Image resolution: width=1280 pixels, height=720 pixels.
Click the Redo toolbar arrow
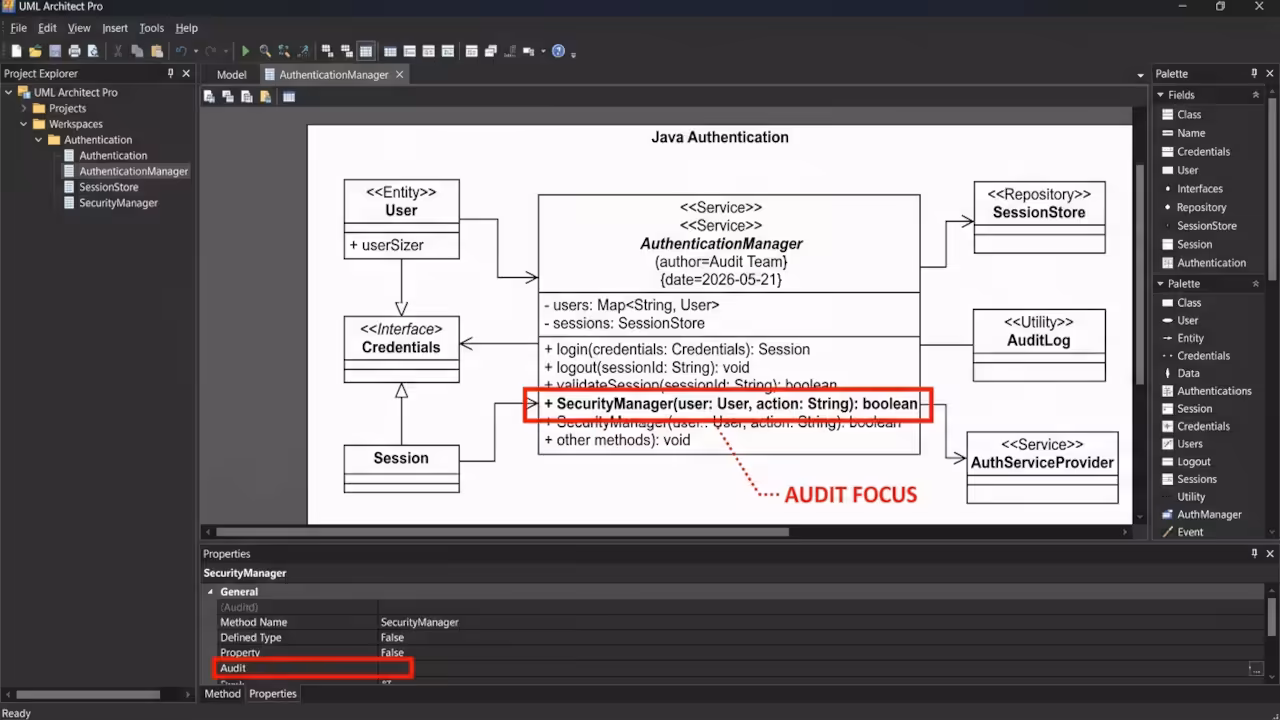coord(211,51)
